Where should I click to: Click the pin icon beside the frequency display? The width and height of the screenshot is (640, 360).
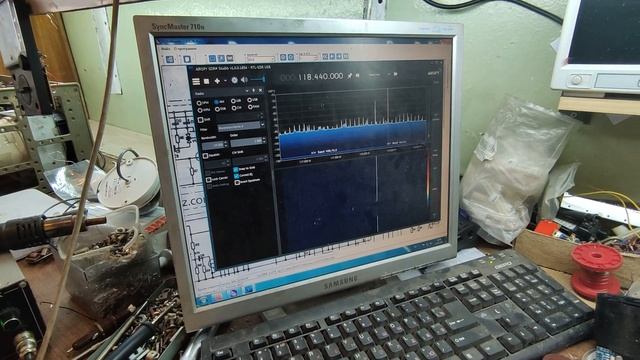click(349, 76)
